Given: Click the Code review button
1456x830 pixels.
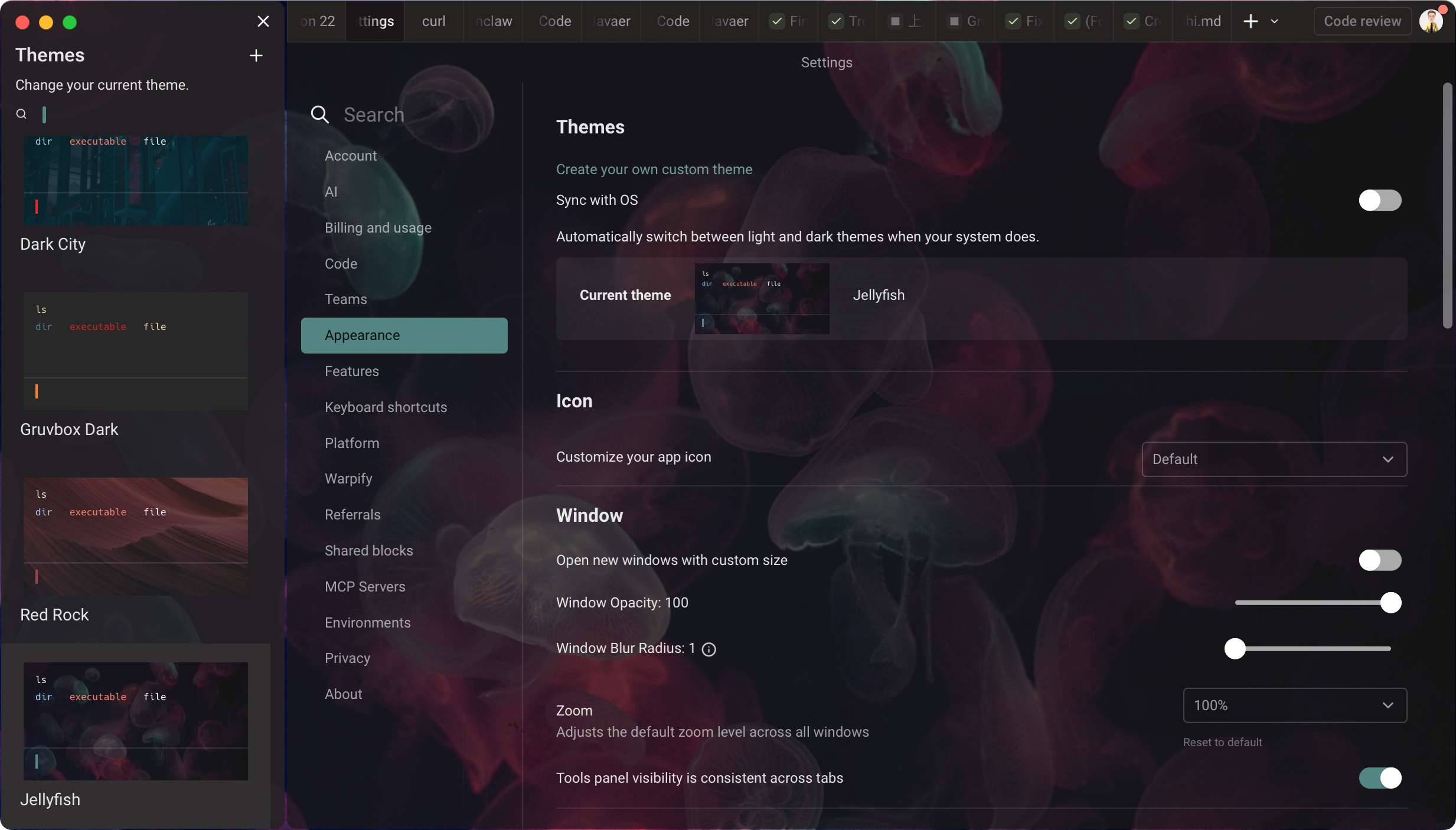Looking at the screenshot, I should coord(1362,22).
